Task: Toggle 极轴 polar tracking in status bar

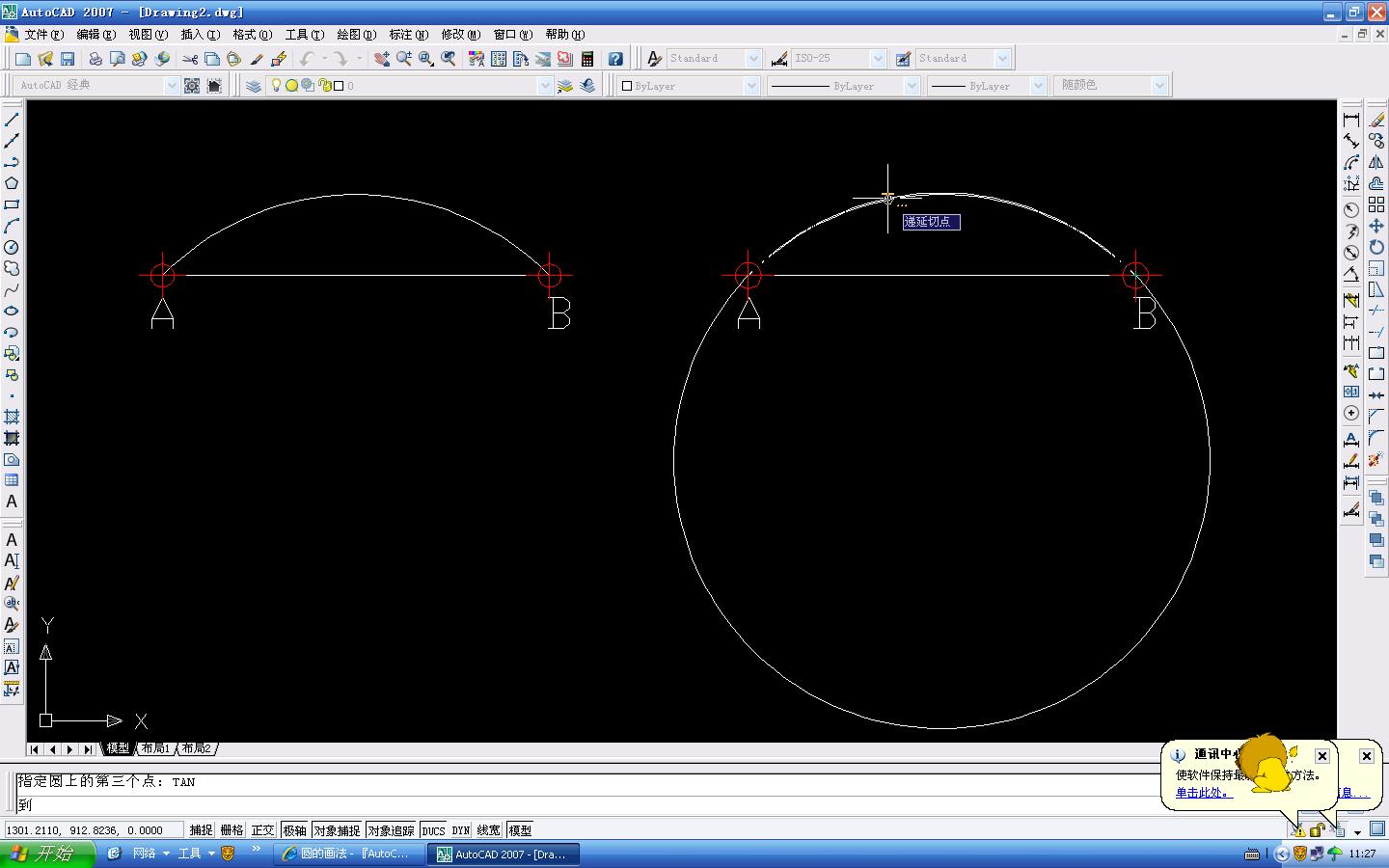Action: tap(294, 830)
